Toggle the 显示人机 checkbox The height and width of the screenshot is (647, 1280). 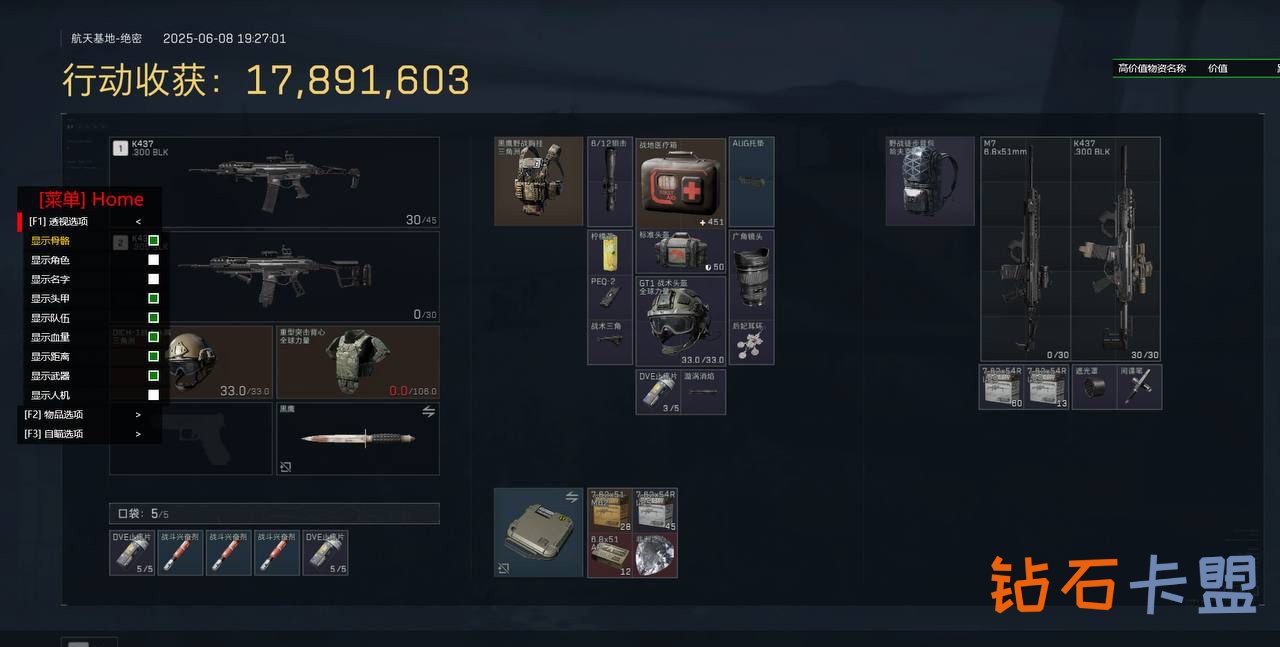point(154,395)
